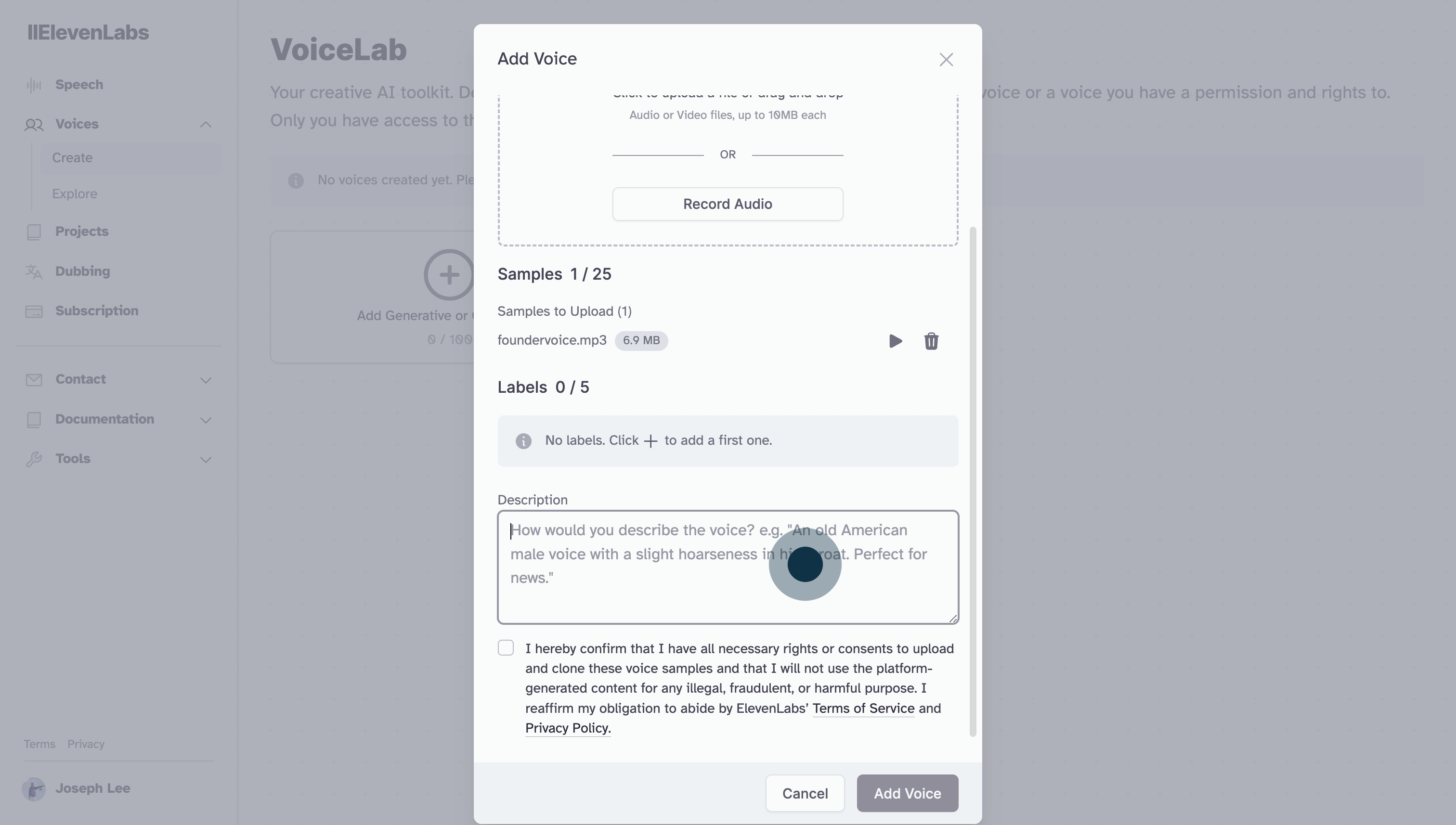Expand the Contact menu

(x=206, y=380)
